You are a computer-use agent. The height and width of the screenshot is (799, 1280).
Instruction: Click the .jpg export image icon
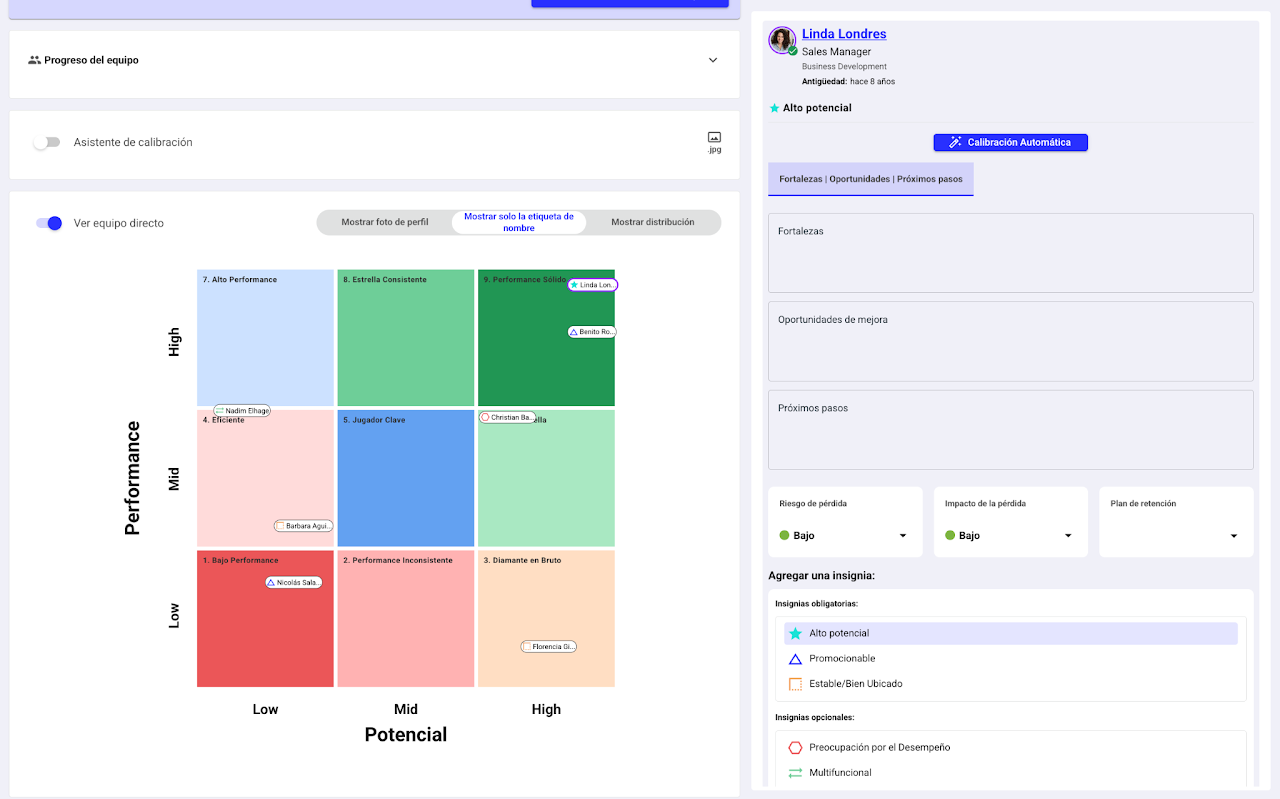tap(714, 138)
